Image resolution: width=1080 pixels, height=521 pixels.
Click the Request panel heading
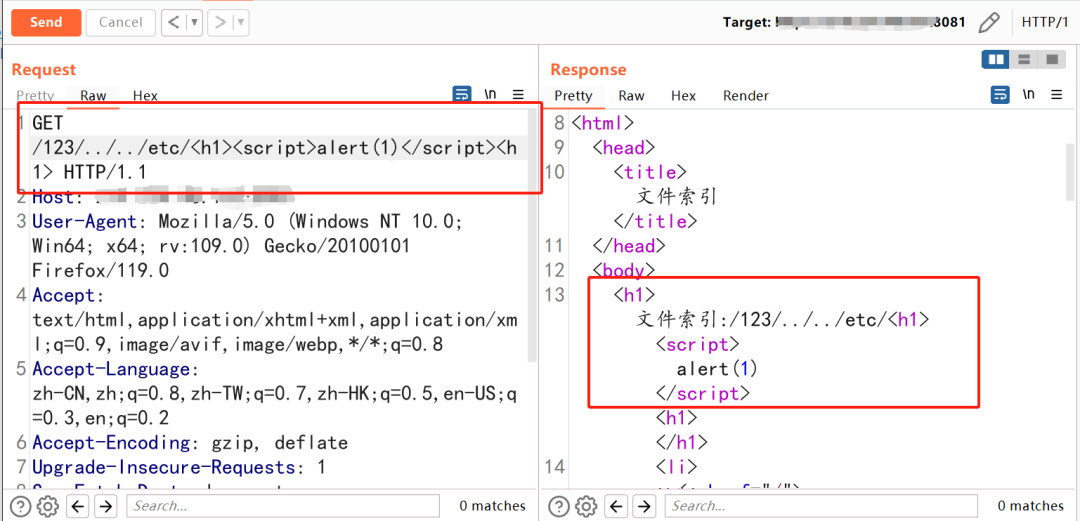[x=44, y=70]
